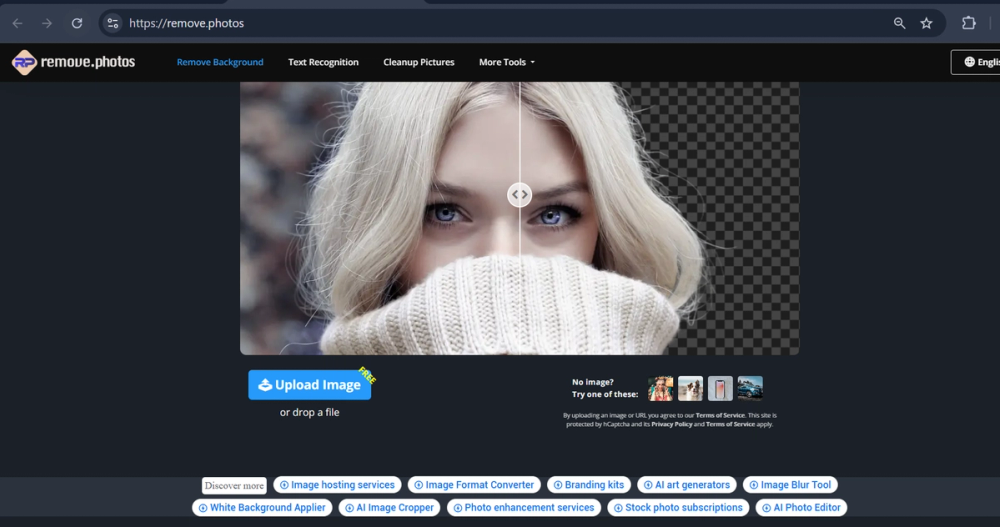Image resolution: width=1000 pixels, height=527 pixels.
Task: Open the Privacy Policy link
Action: (672, 424)
